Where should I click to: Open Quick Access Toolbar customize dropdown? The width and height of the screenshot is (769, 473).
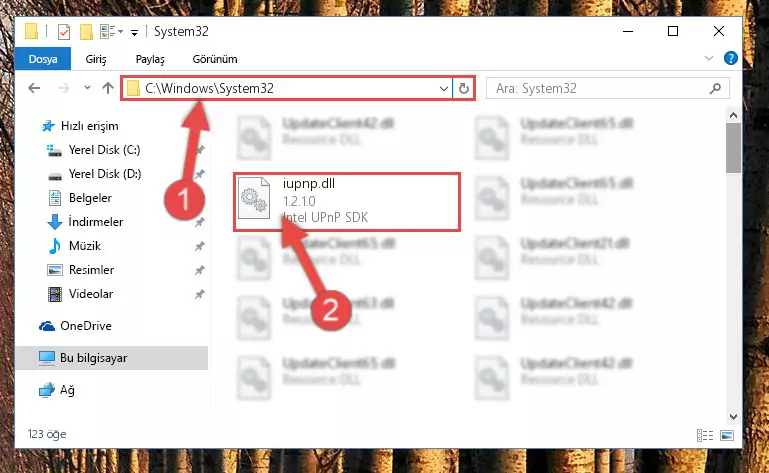[134, 33]
